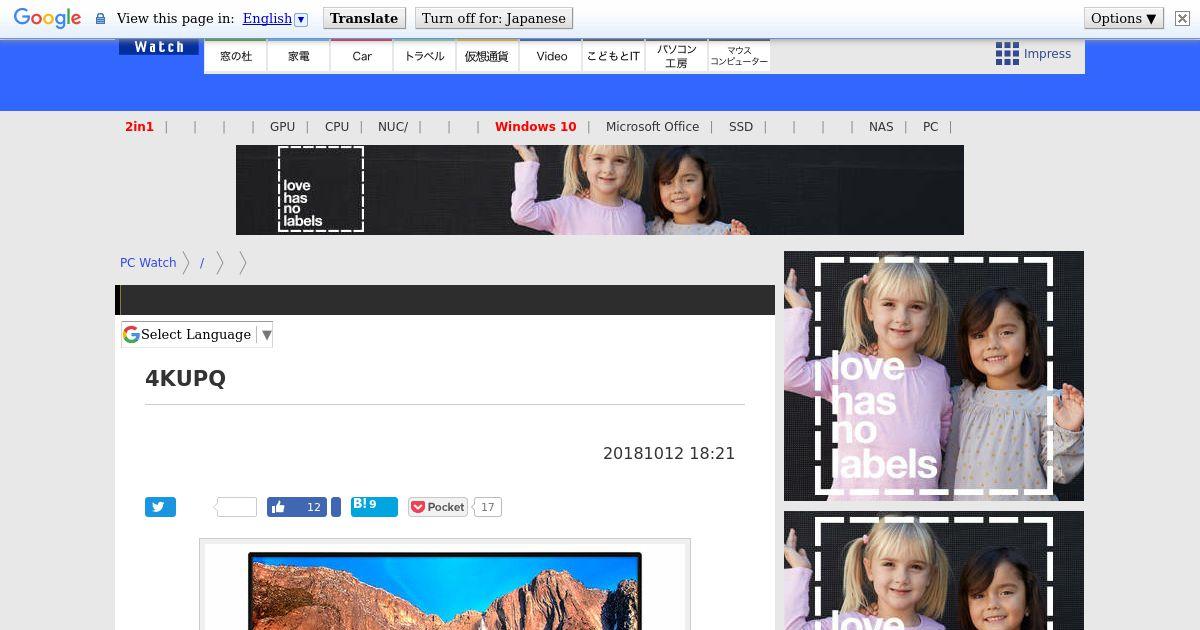Open the Impress grid menu icon

pyautogui.click(x=1007, y=54)
